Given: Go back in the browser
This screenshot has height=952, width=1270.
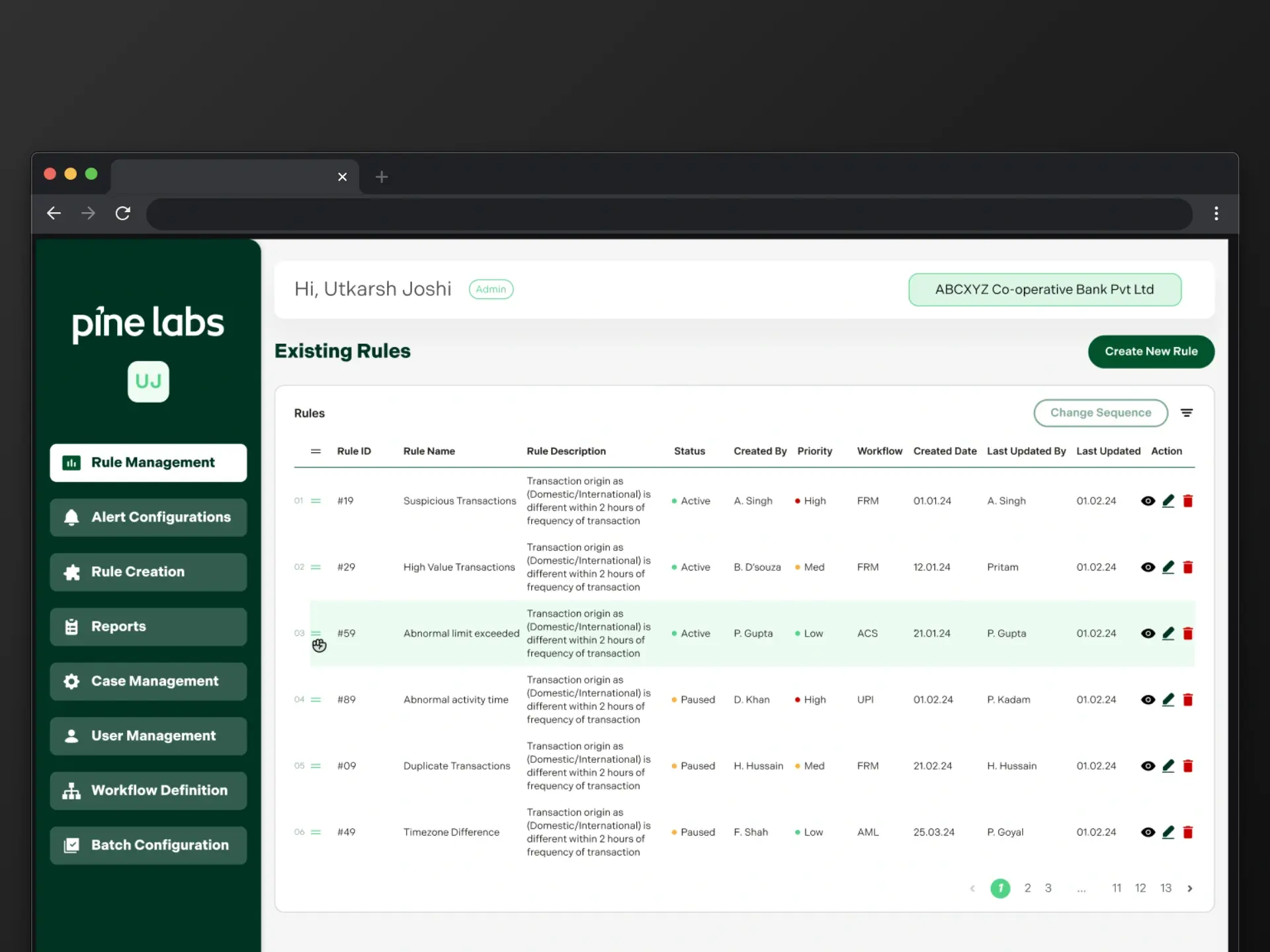Looking at the screenshot, I should (x=54, y=213).
